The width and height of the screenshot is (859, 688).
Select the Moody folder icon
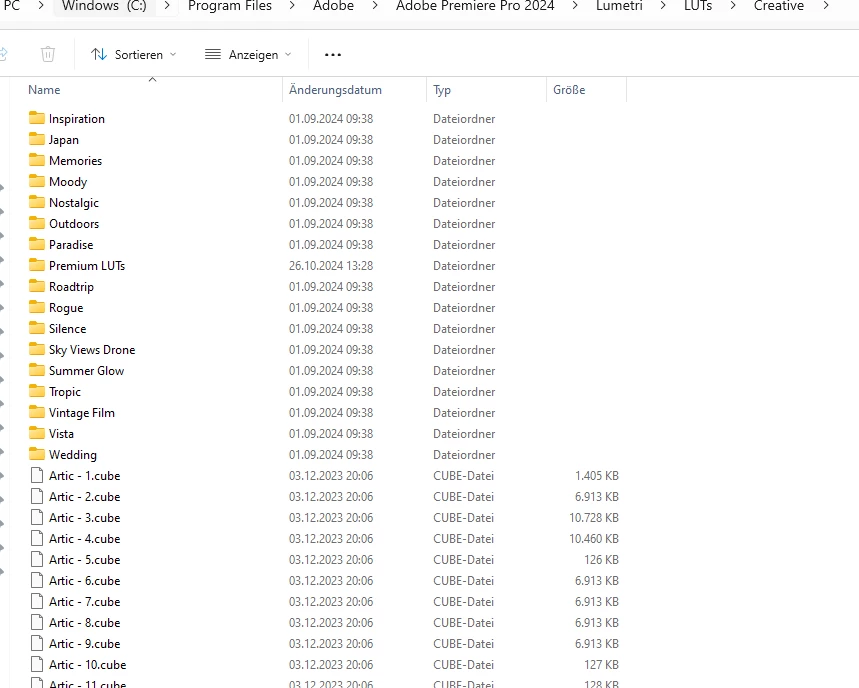[x=37, y=181]
